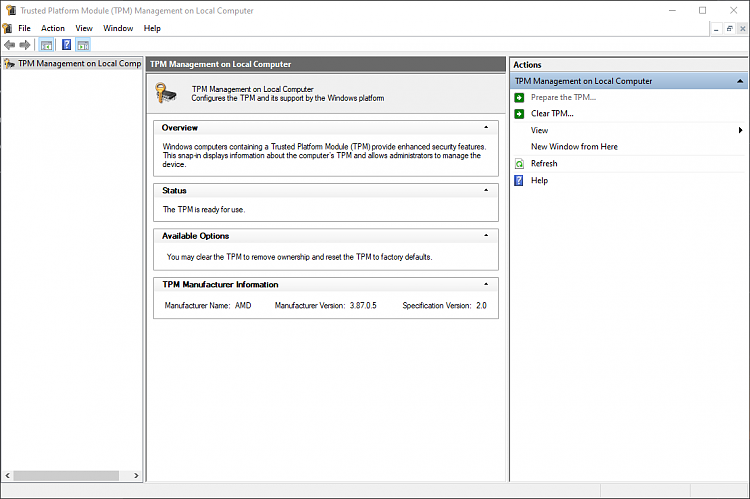Click 'Configures the TPM and its support' text
Screen dimensions: 750x499
click(x=287, y=98)
